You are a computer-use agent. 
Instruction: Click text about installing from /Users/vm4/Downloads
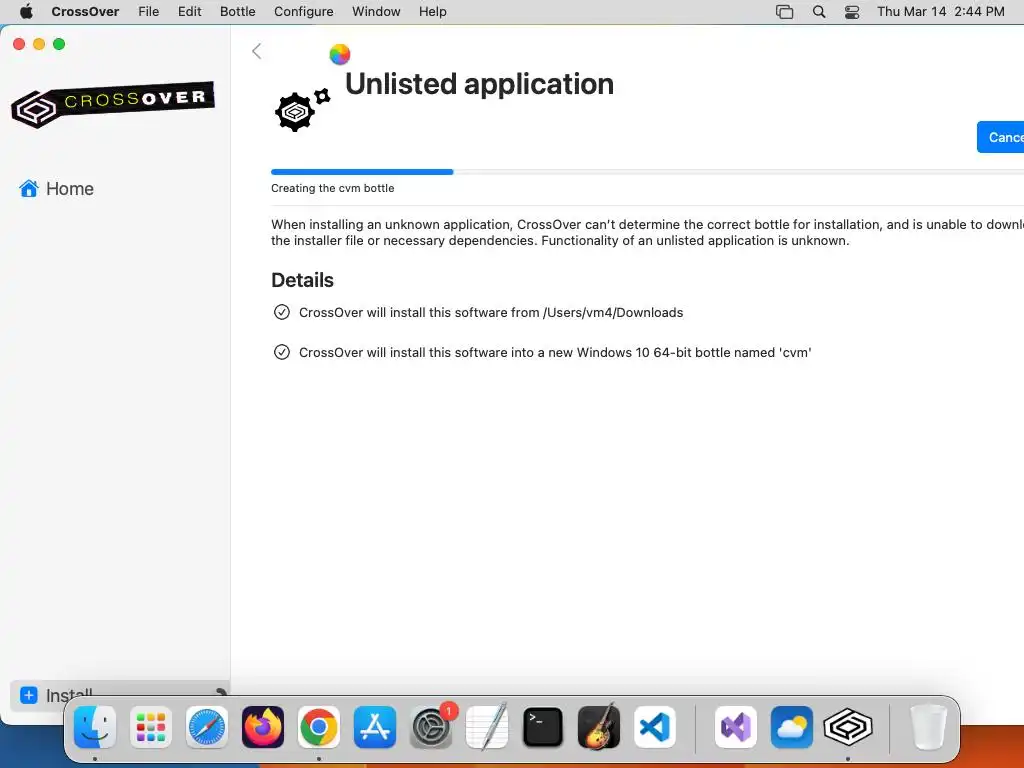tap(491, 312)
